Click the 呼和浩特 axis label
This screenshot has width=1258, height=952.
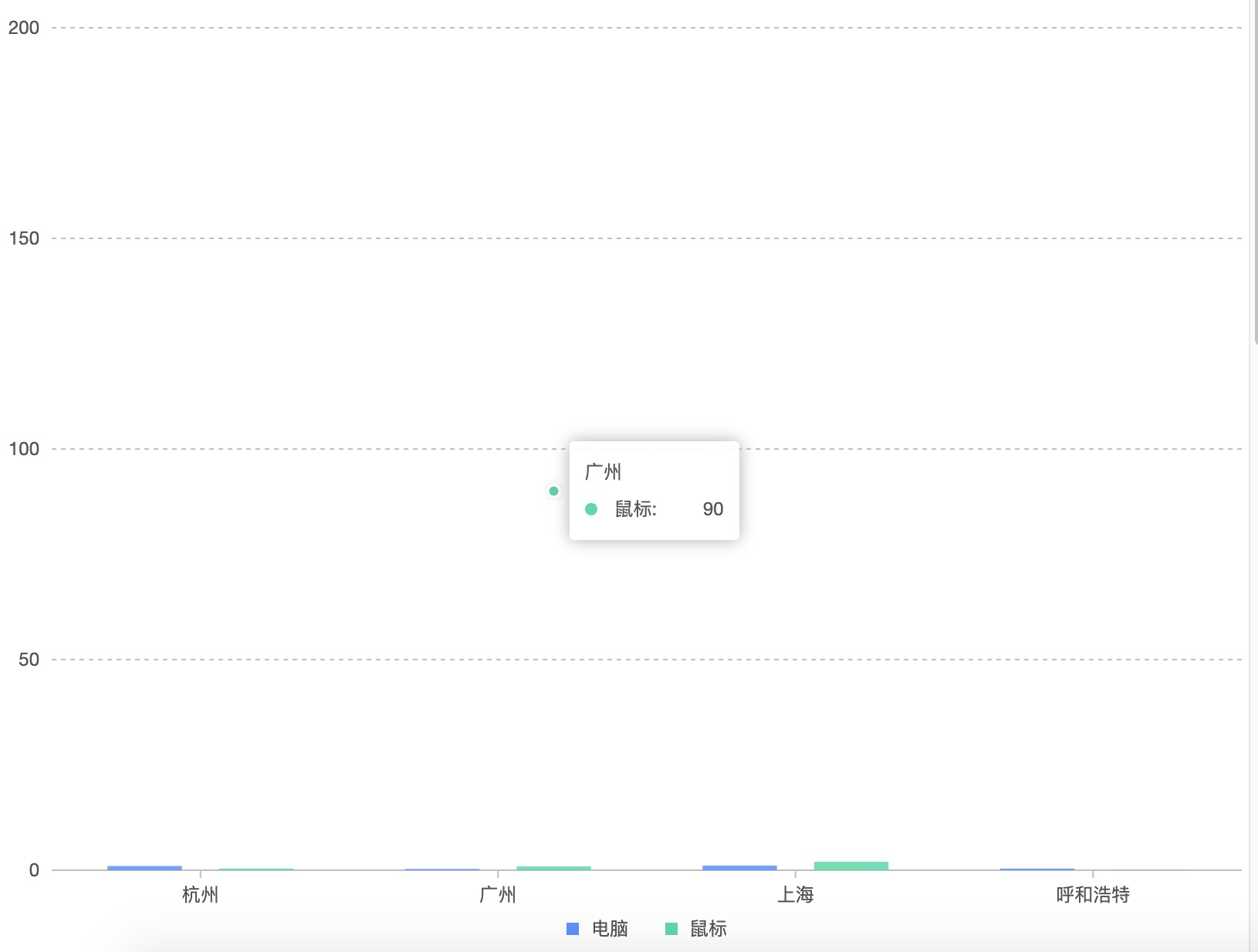[x=1093, y=895]
